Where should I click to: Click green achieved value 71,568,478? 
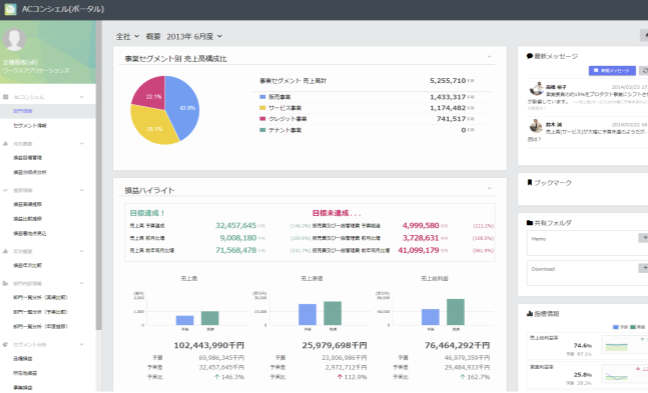coord(236,250)
